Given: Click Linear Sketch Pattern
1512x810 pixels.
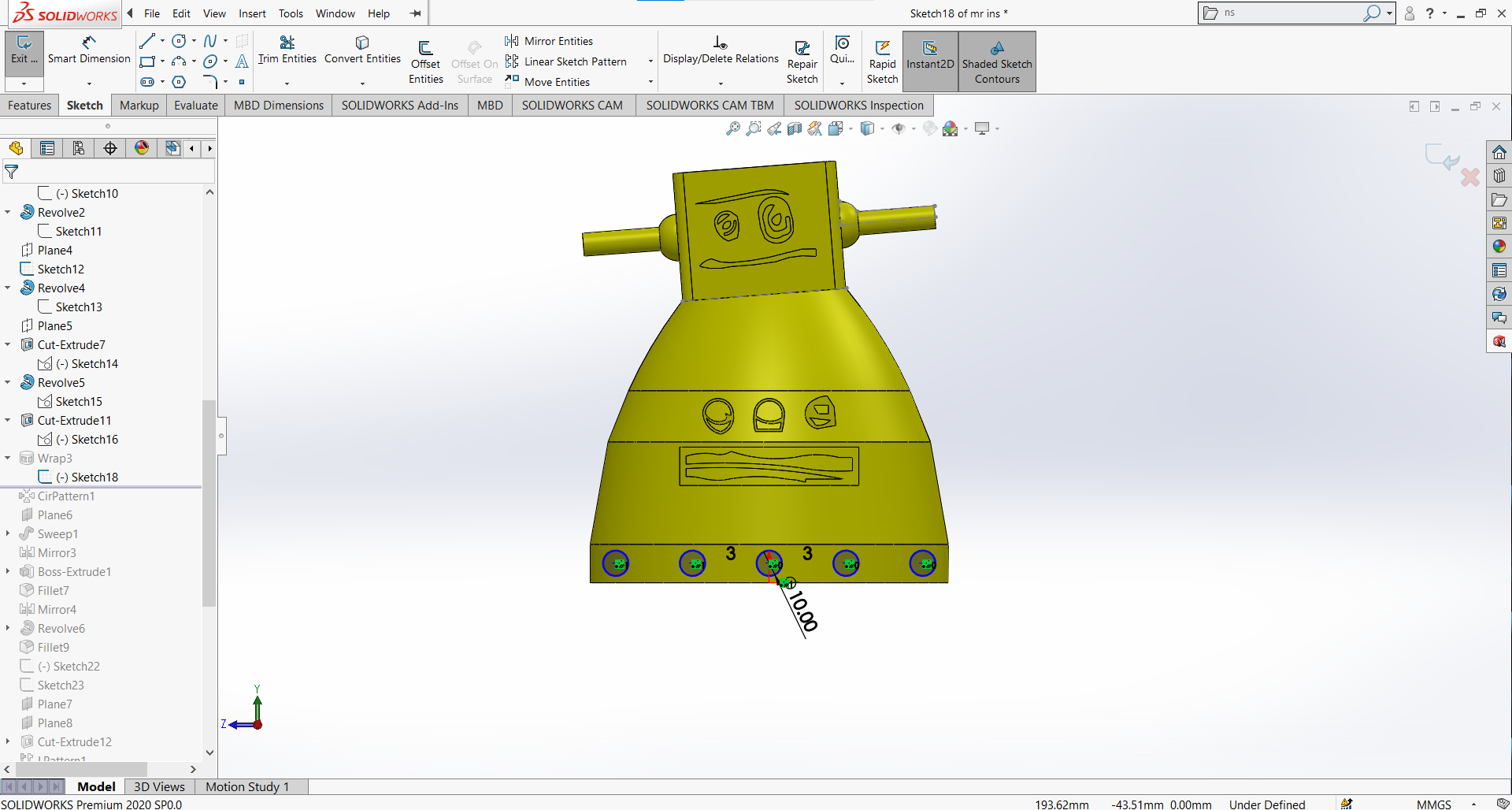Looking at the screenshot, I should click(566, 61).
